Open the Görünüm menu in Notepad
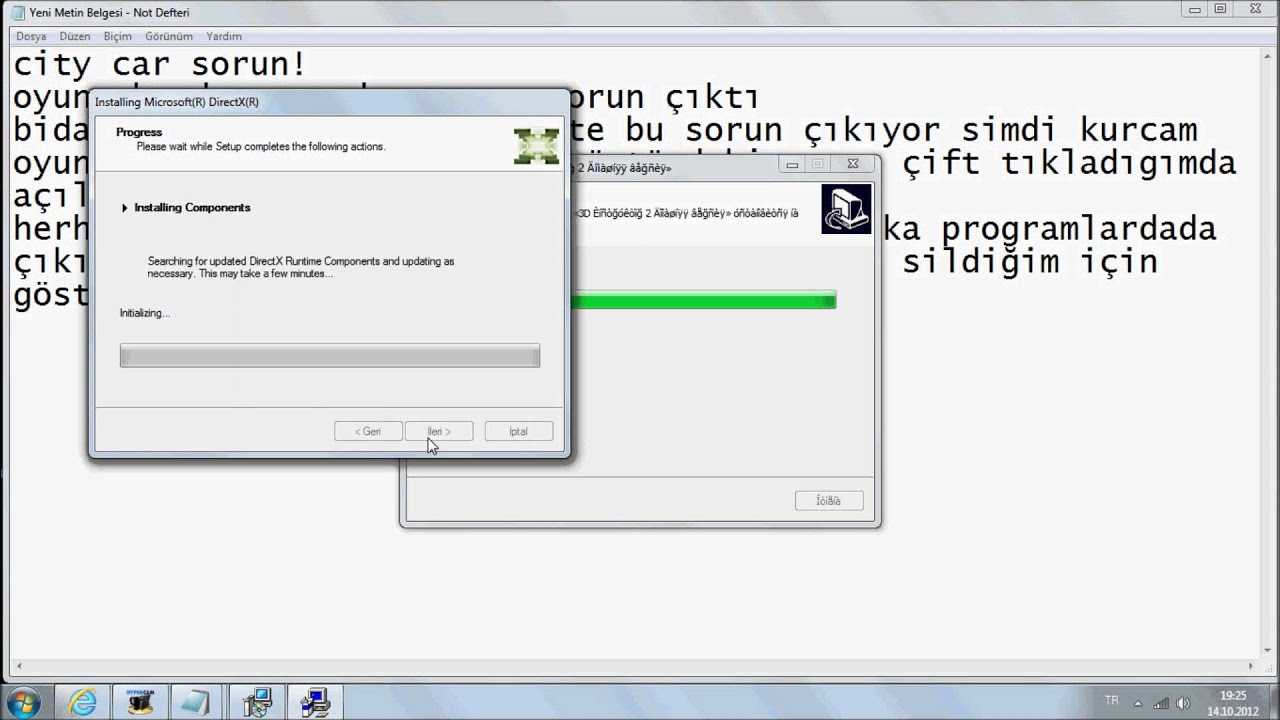 [x=169, y=36]
